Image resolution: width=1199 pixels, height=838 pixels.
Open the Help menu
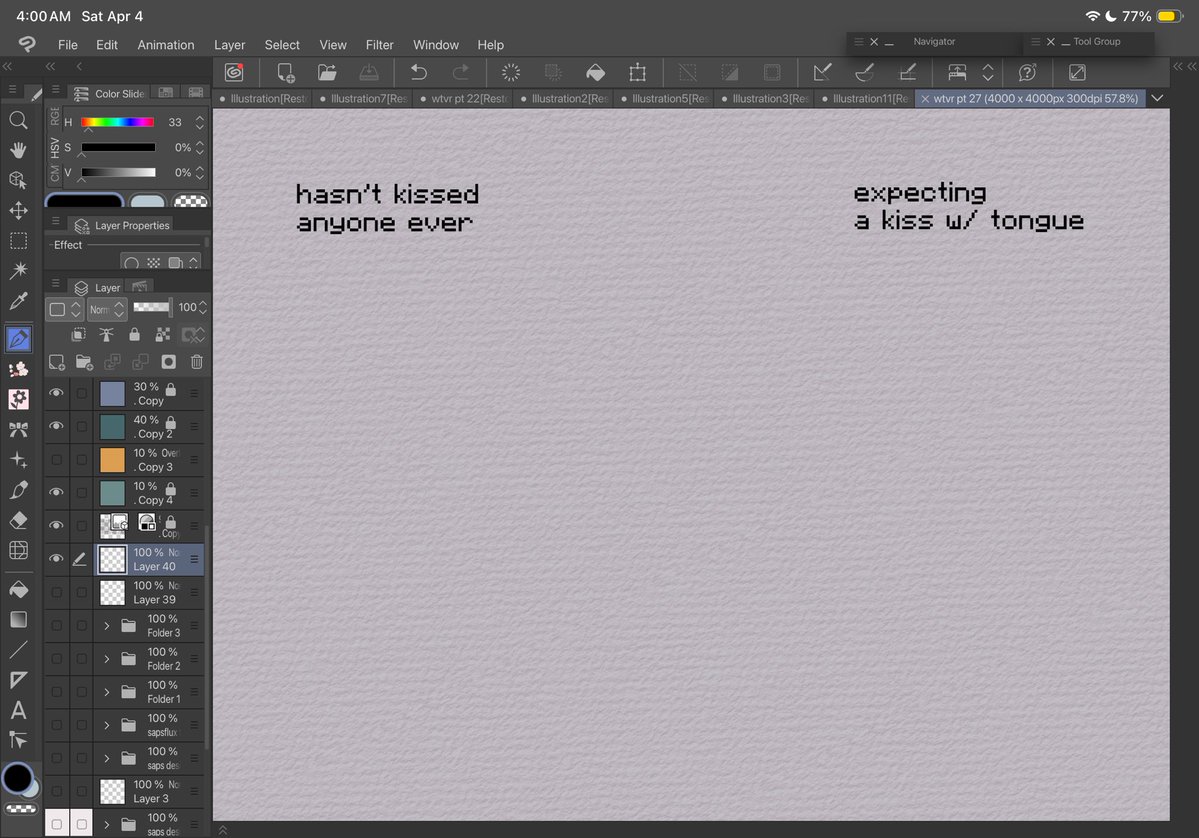pos(490,45)
